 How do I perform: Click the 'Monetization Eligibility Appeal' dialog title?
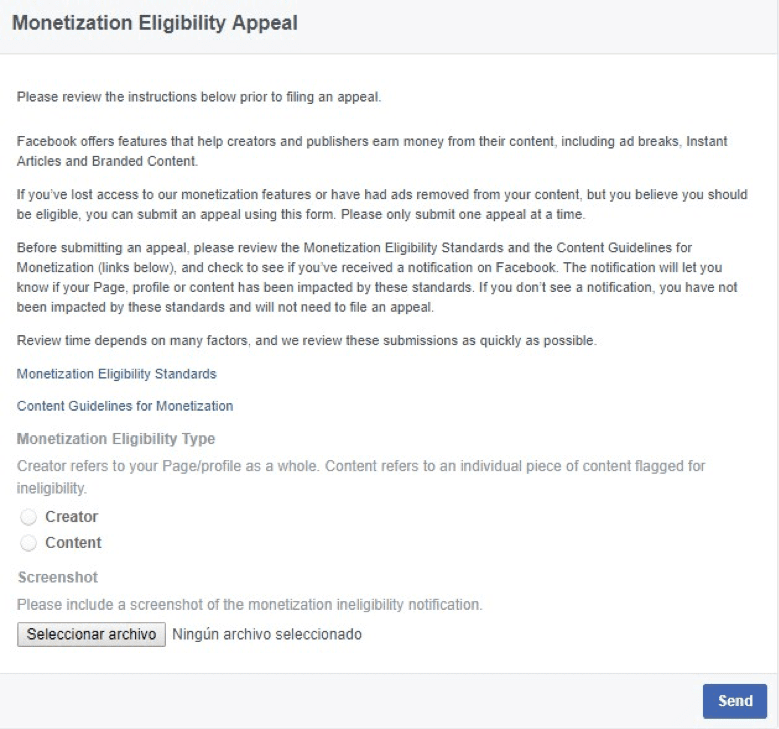(x=155, y=23)
